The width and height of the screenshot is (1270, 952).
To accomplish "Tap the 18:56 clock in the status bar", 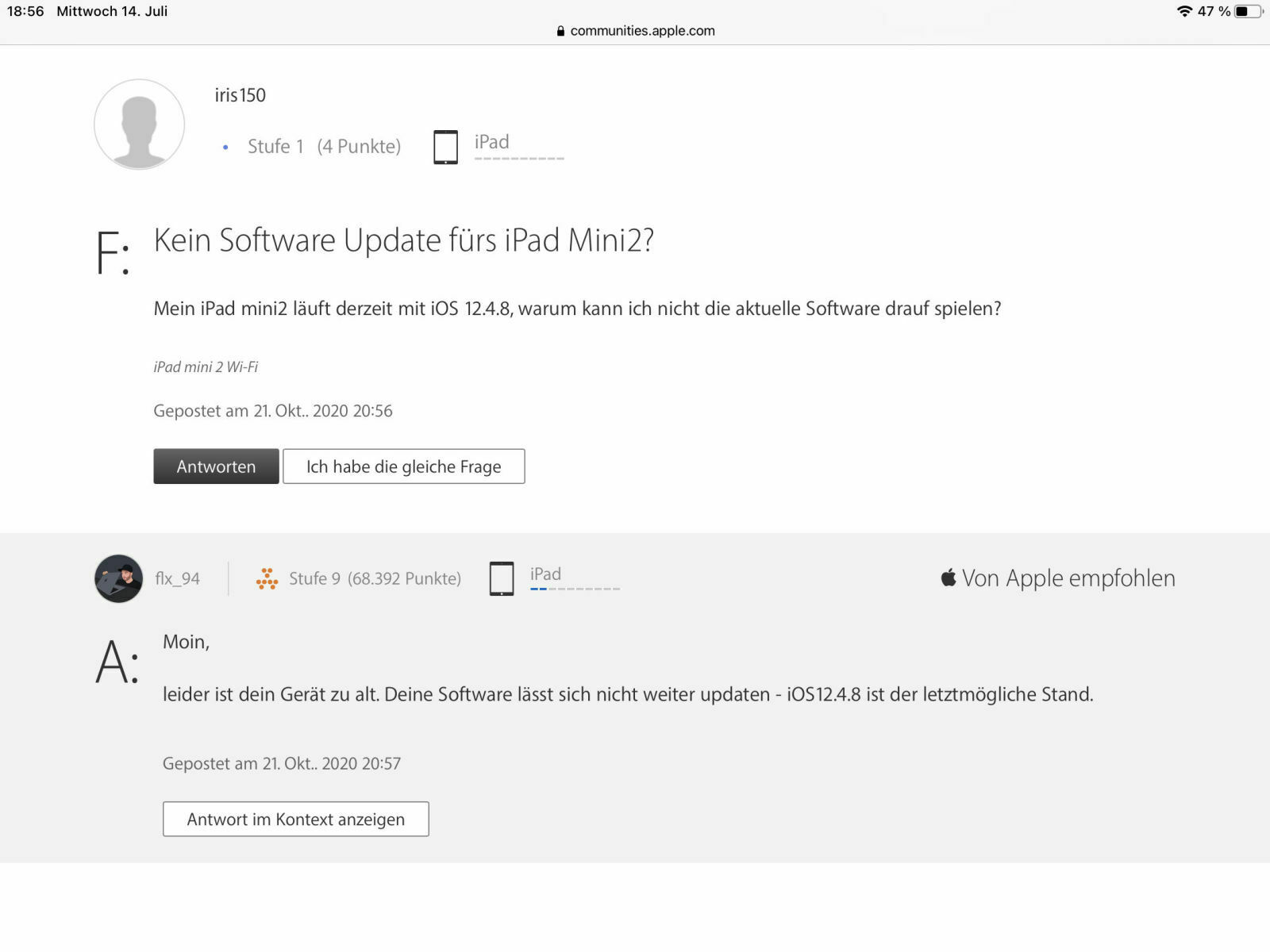I will (25, 11).
